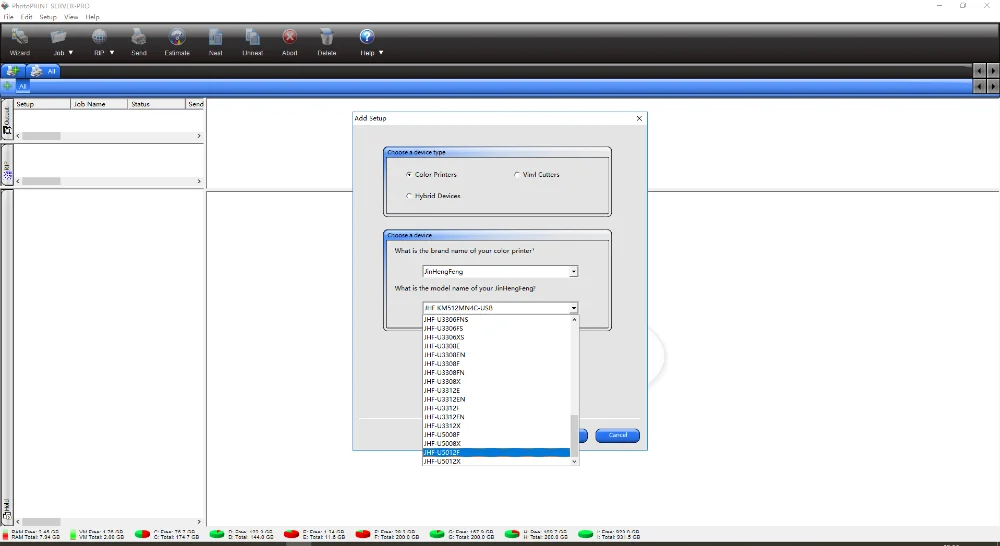Choose JHF-U3306FNS in model list
1000x546 pixels.
click(x=496, y=319)
